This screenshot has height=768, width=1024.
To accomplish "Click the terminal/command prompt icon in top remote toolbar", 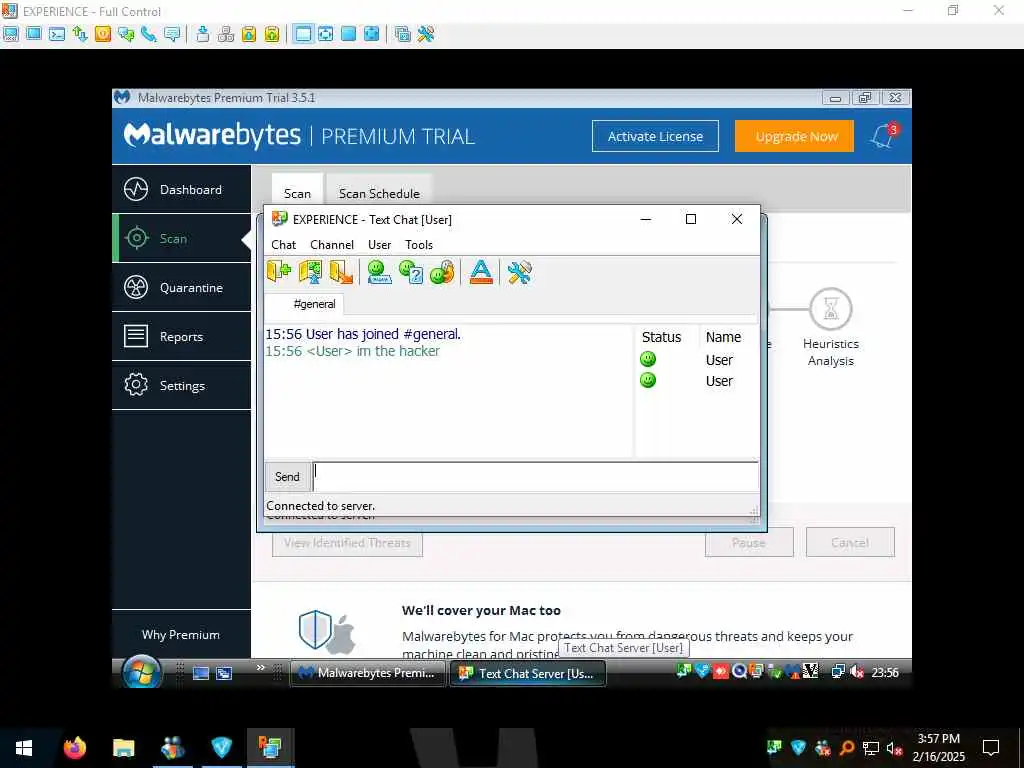I will pos(57,34).
